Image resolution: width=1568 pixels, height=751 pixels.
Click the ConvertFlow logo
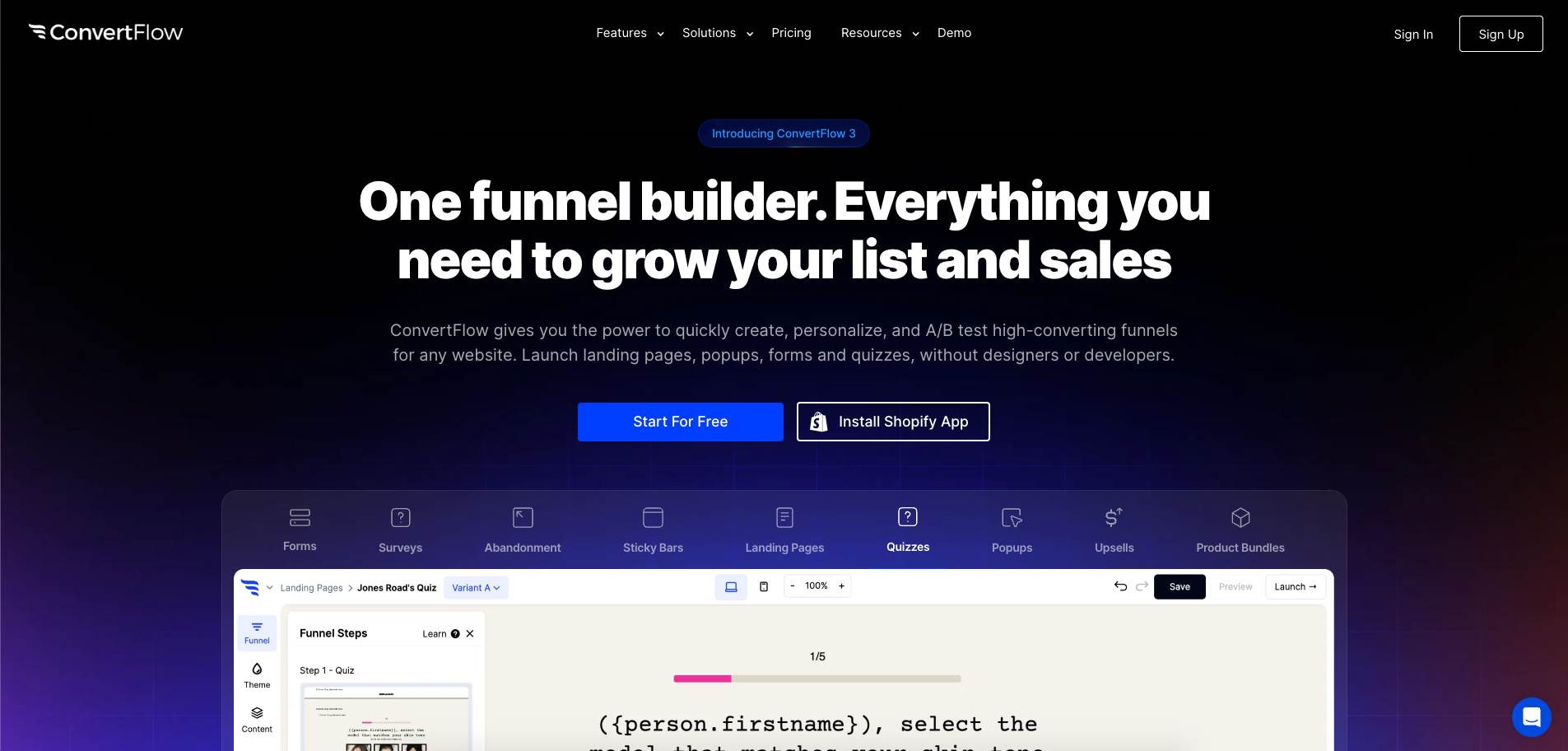point(105,32)
